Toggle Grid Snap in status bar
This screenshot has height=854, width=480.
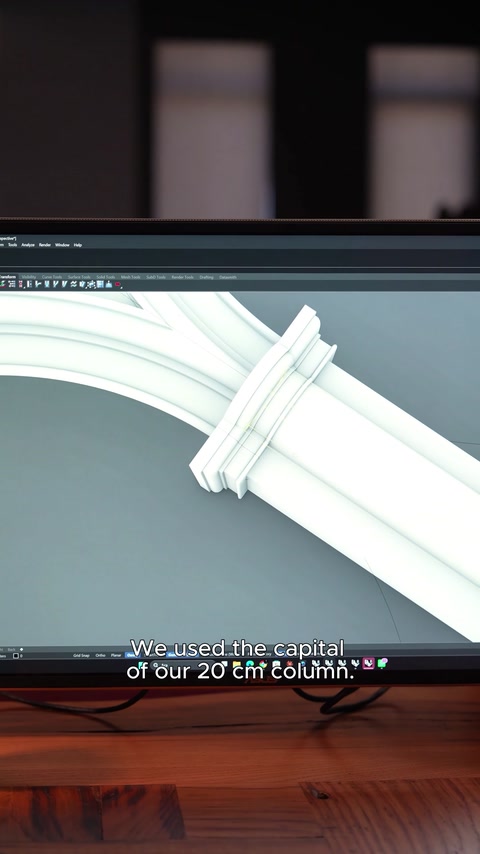(81, 655)
